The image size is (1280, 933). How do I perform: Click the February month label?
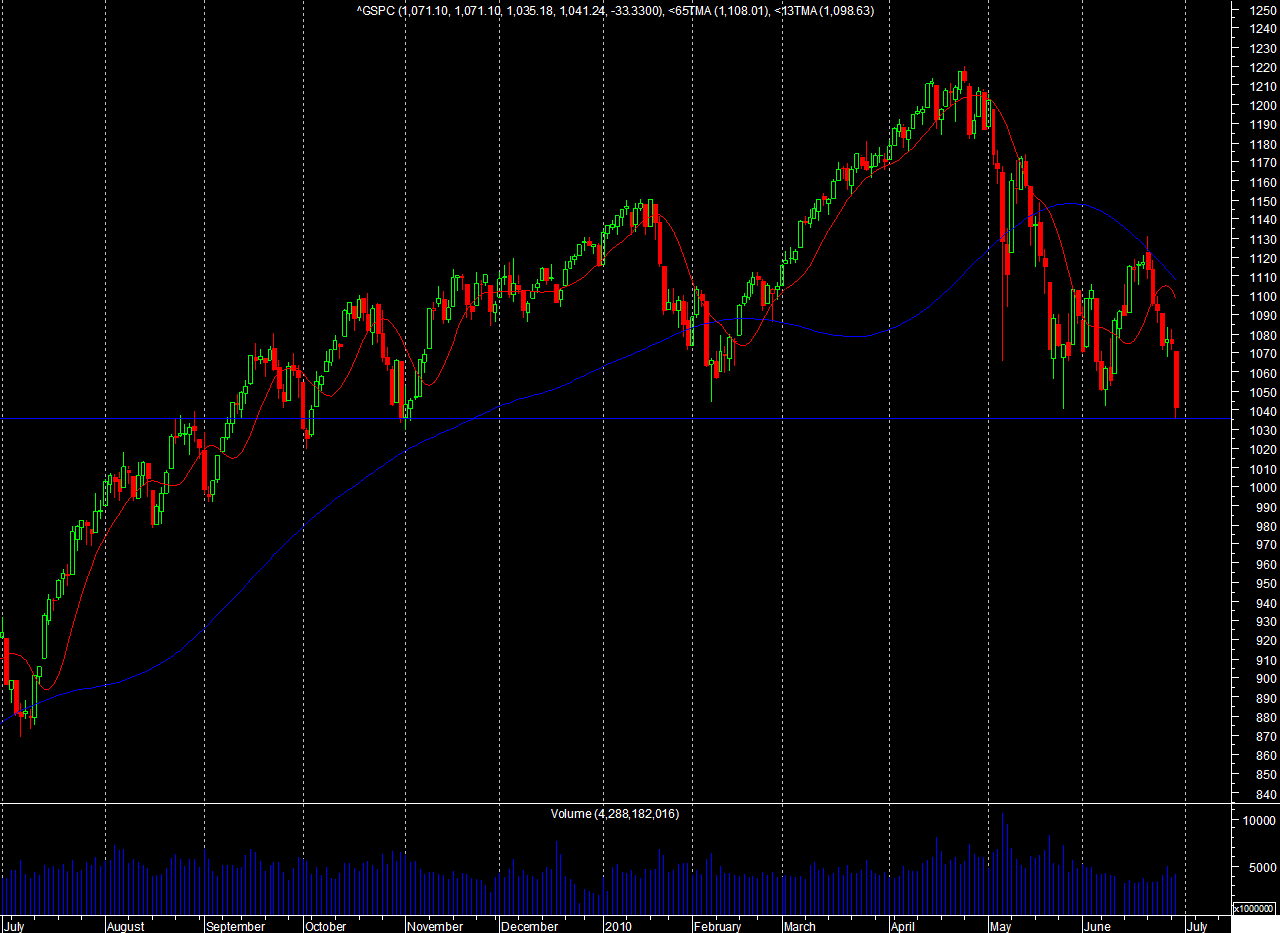718,926
